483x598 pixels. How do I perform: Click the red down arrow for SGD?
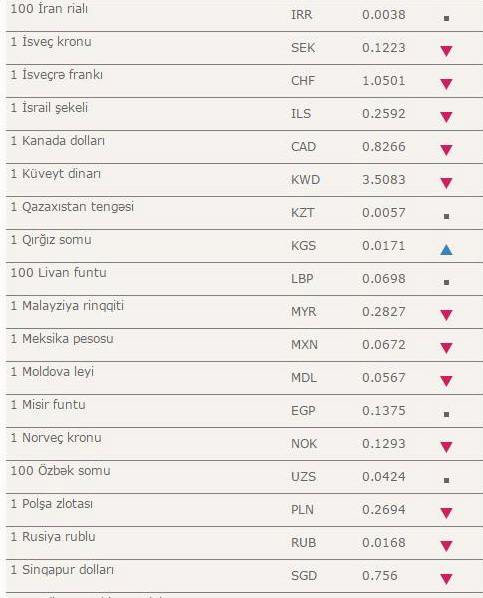446,579
